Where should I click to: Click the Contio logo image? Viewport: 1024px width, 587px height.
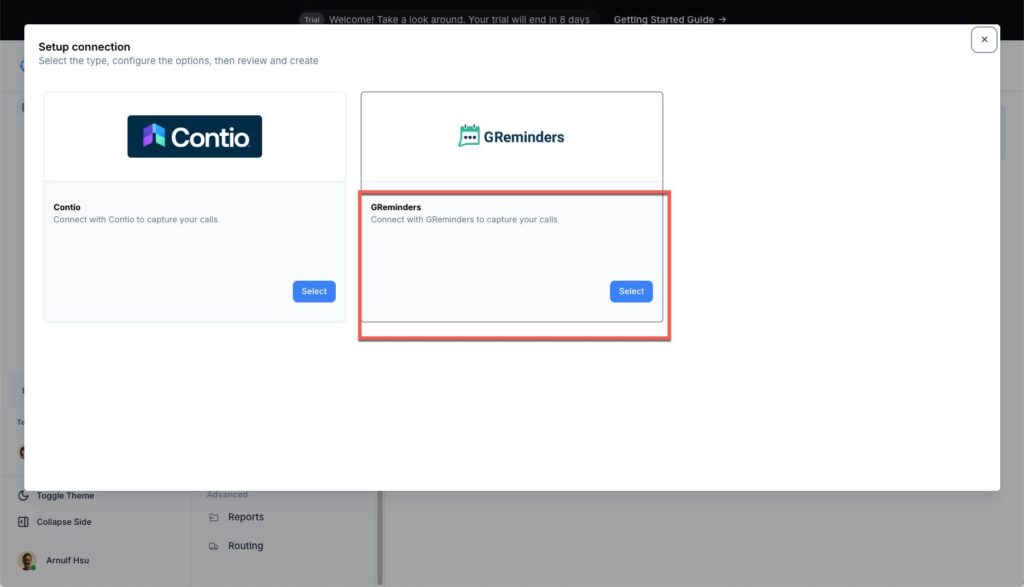pyautogui.click(x=194, y=137)
